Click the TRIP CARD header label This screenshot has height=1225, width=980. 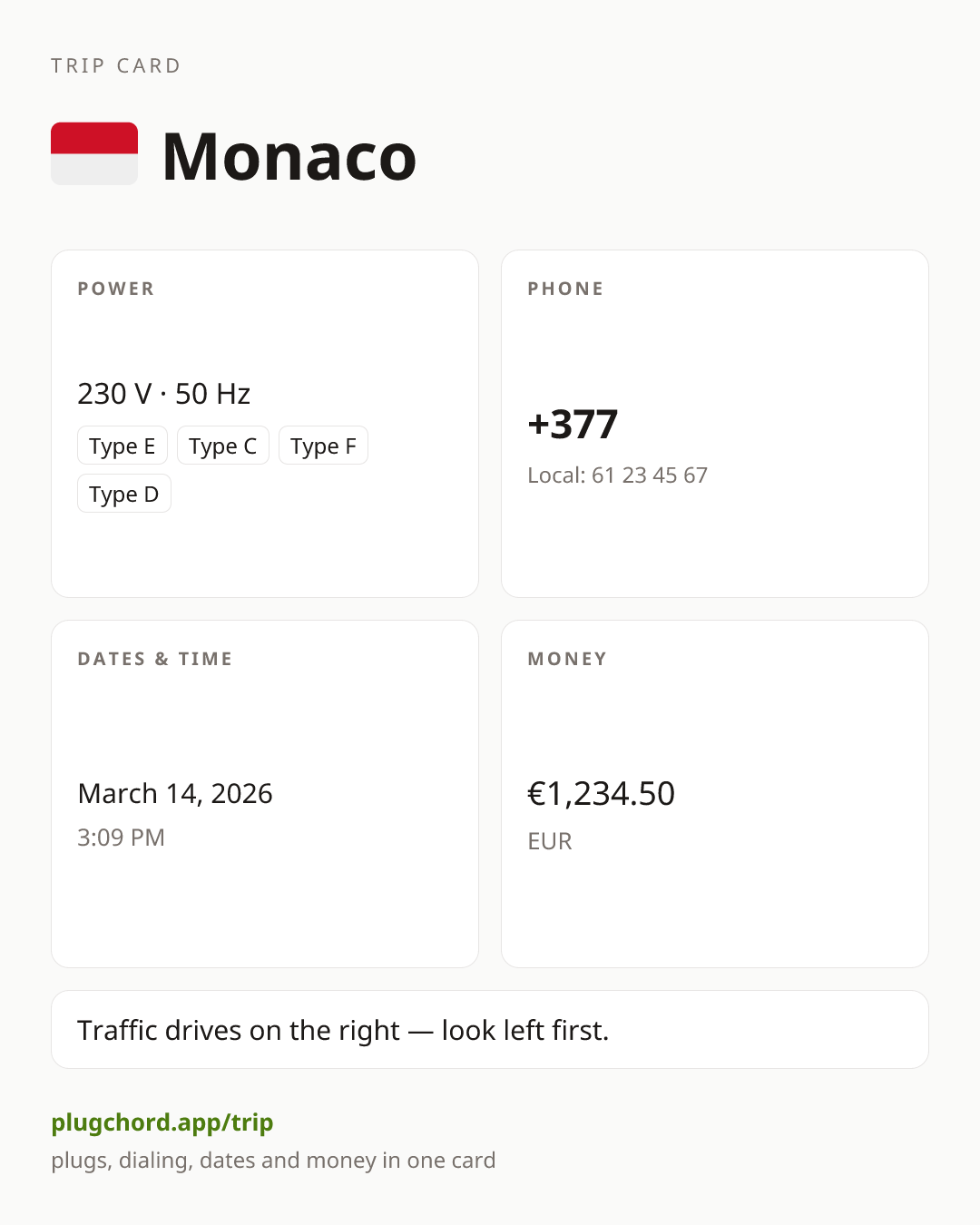[x=116, y=65]
